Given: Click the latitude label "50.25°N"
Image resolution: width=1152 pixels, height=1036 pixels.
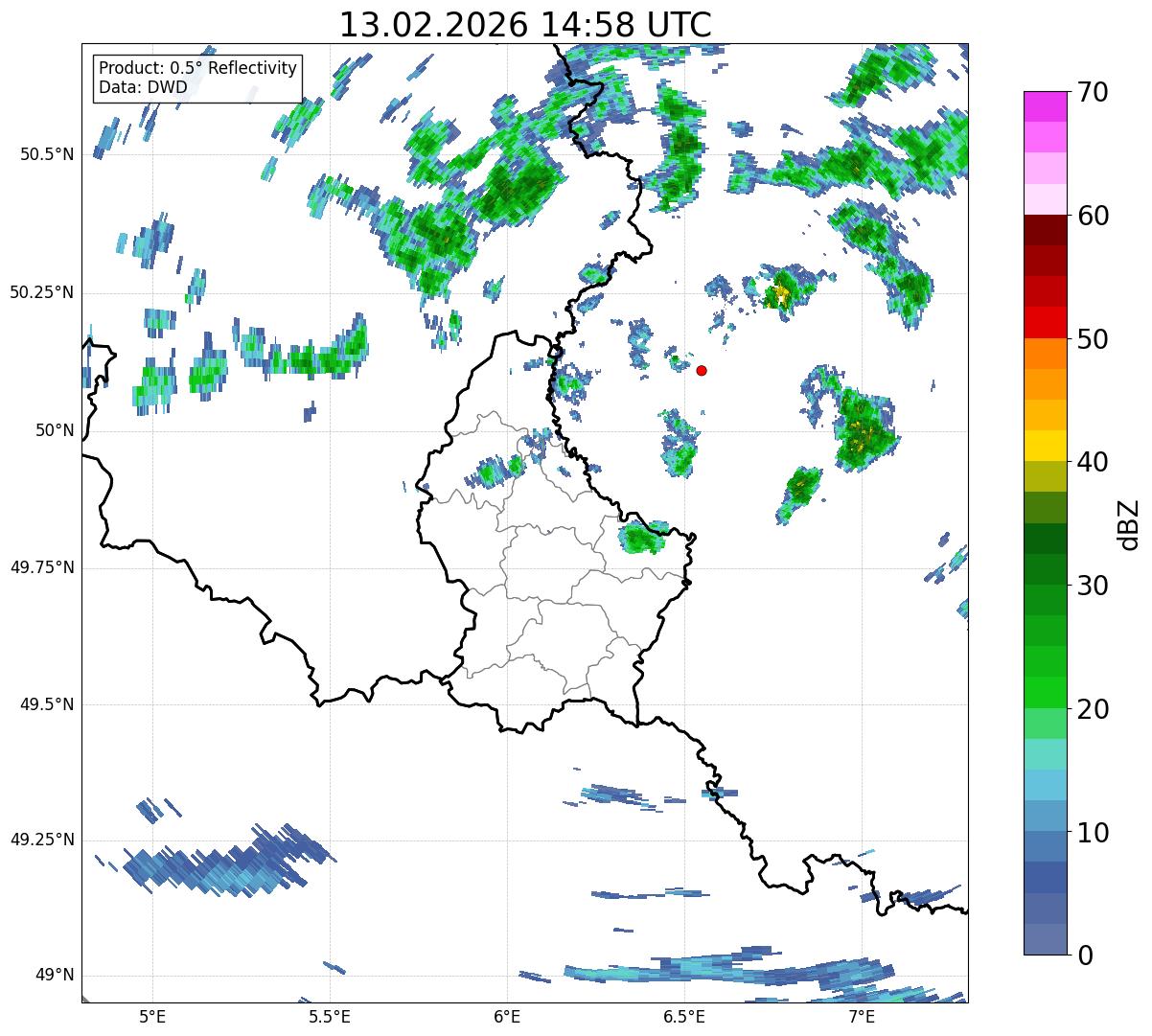Looking at the screenshot, I should coord(41,292).
